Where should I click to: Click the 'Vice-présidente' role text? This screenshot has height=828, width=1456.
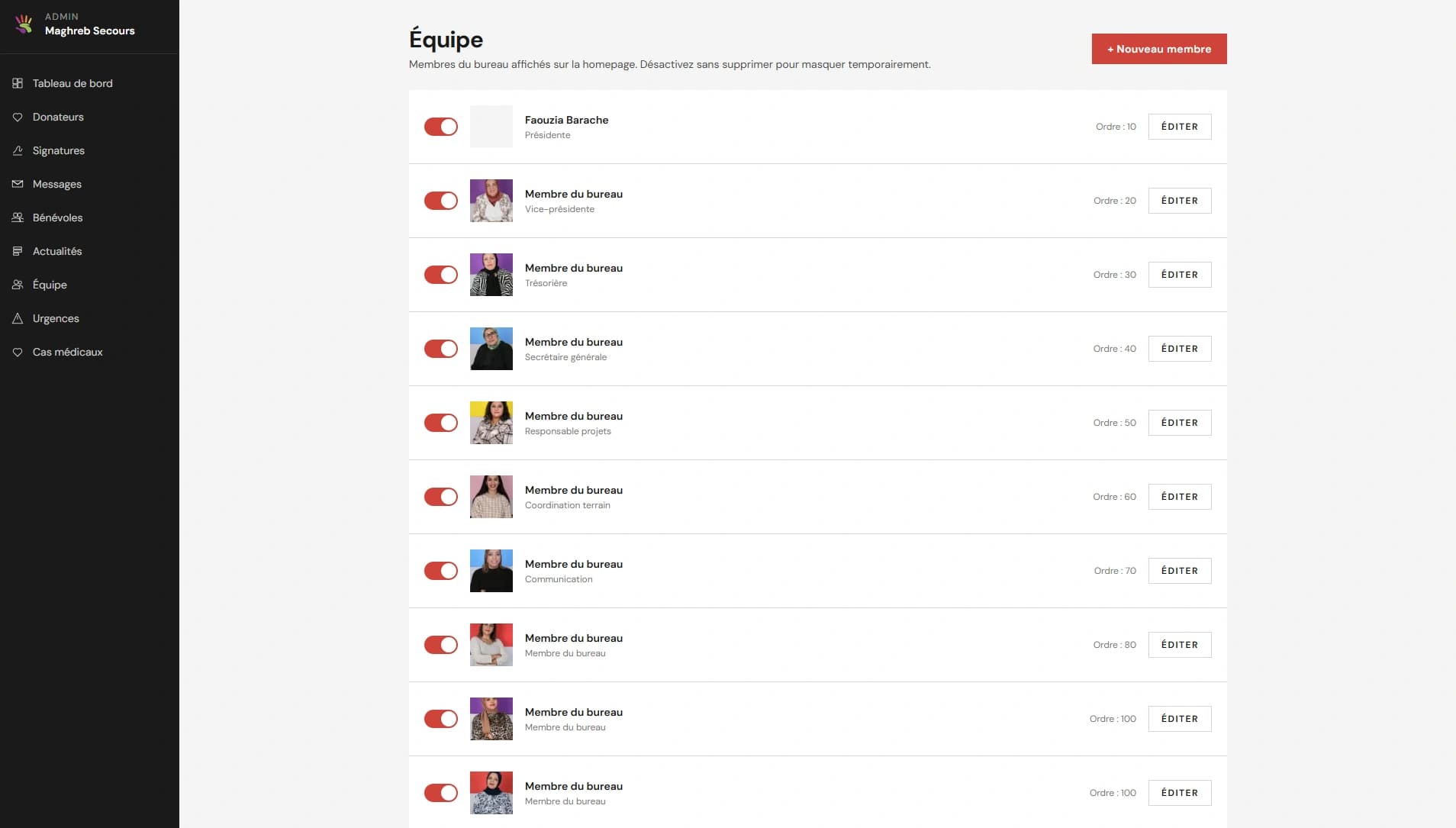(x=559, y=209)
